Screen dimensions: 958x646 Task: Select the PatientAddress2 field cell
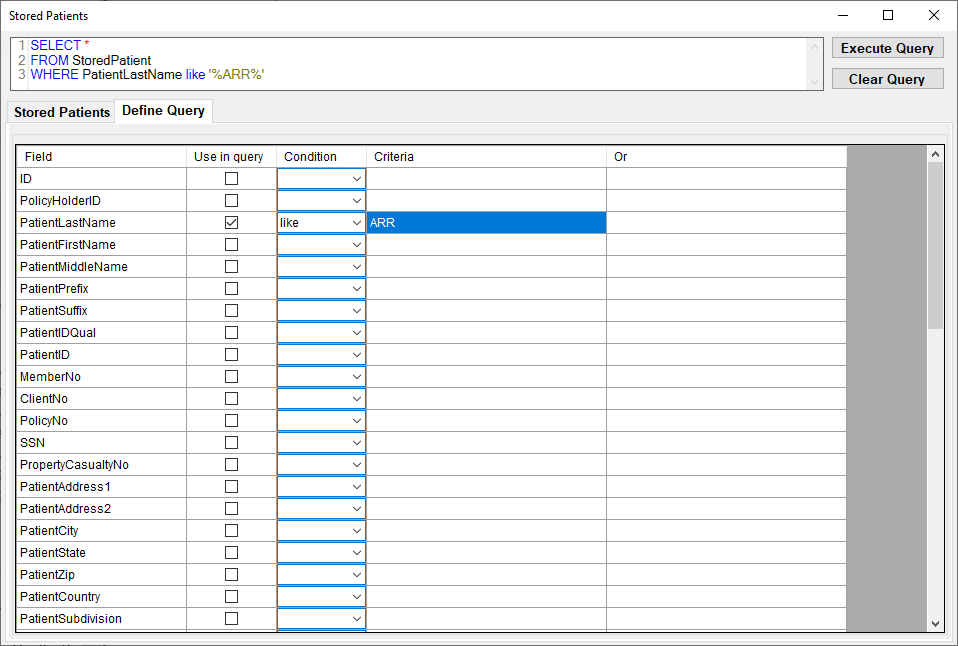coord(101,508)
